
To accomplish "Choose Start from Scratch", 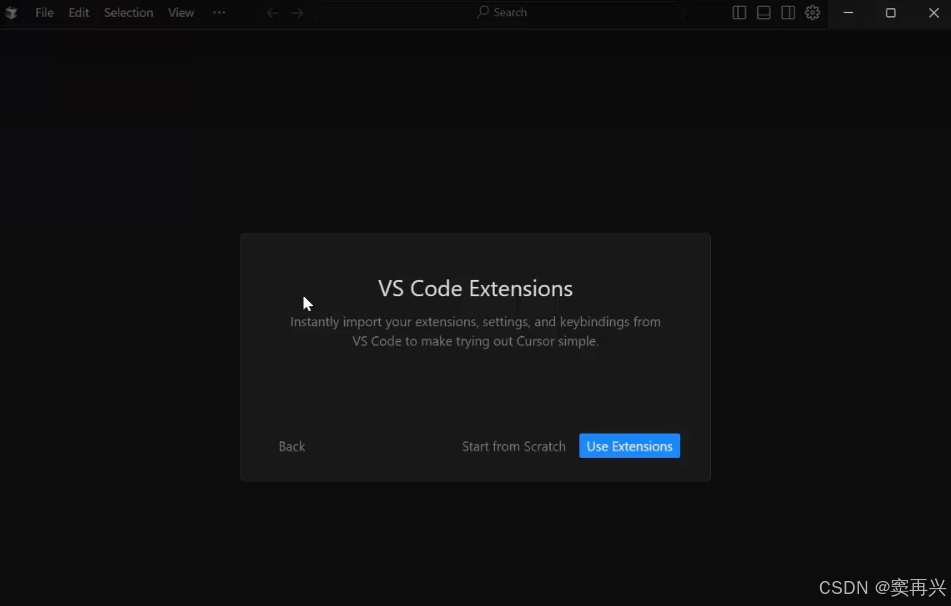I will (x=514, y=446).
